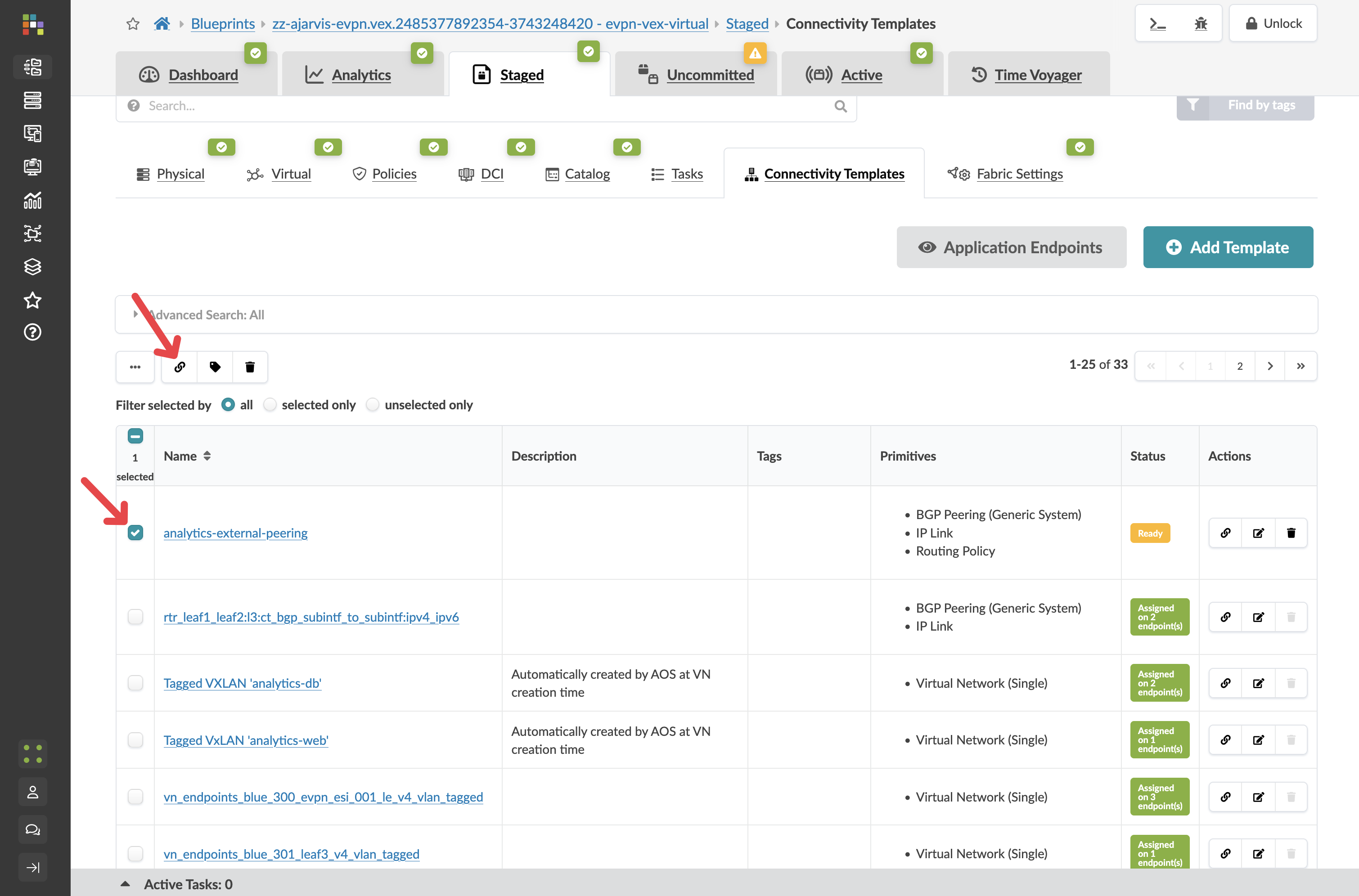Click the bulk delete trash icon above the table
The width and height of the screenshot is (1359, 896).
pyautogui.click(x=250, y=366)
